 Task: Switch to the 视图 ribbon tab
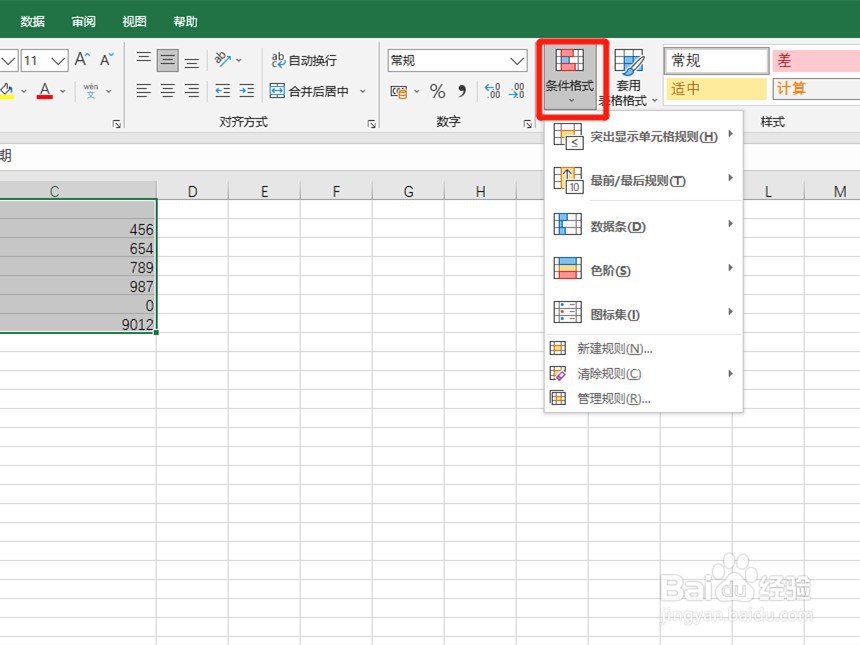pos(133,20)
